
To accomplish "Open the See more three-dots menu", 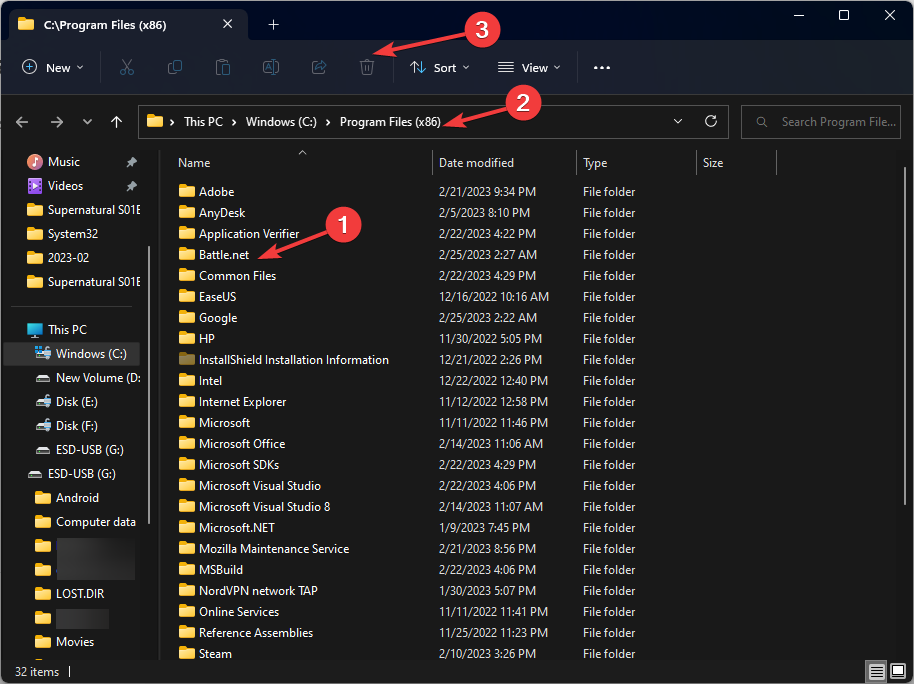I will [x=602, y=68].
